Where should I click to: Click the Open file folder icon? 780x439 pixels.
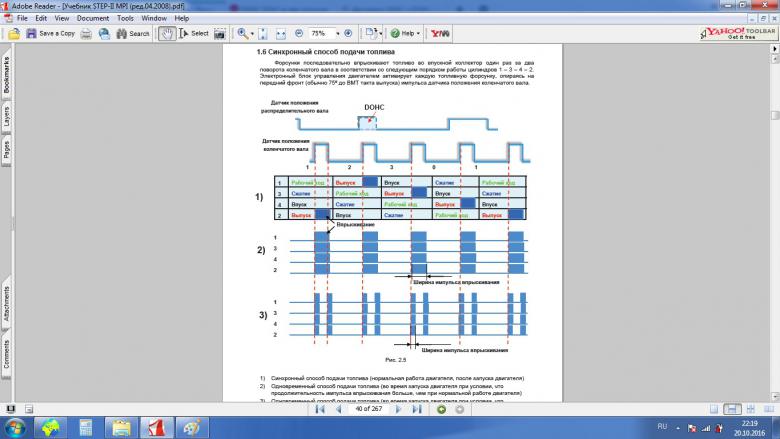click(x=14, y=33)
